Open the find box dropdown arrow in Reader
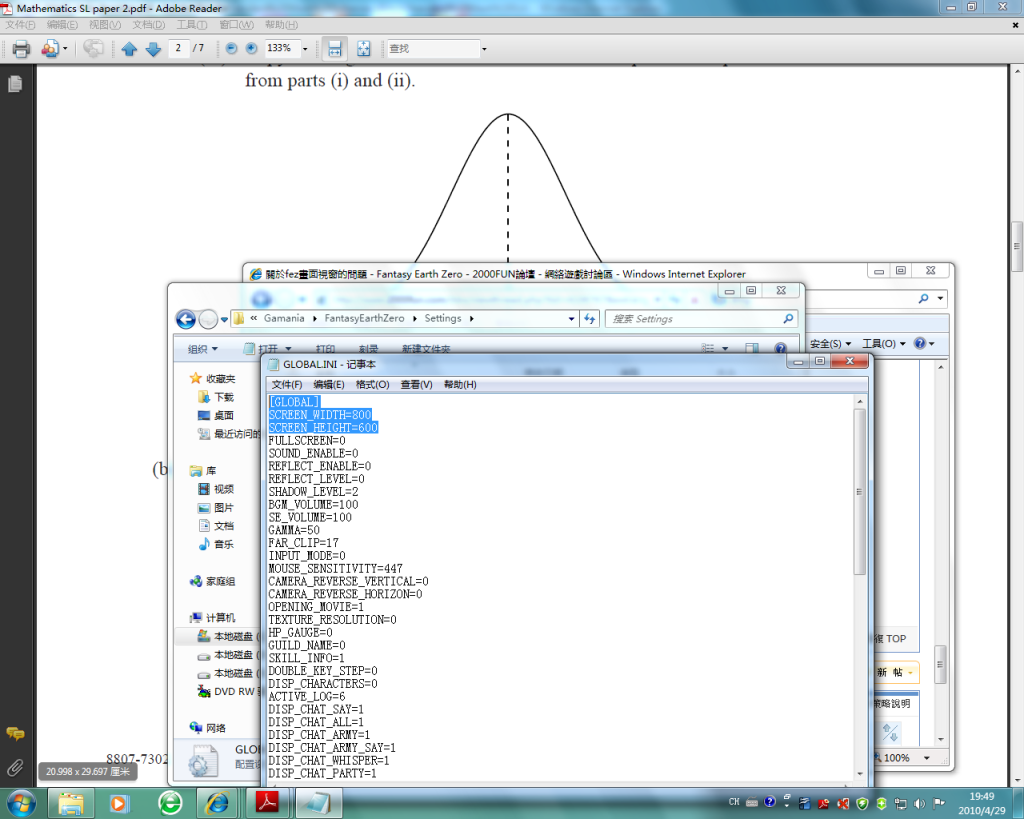Image resolution: width=1024 pixels, height=819 pixels. tap(484, 49)
